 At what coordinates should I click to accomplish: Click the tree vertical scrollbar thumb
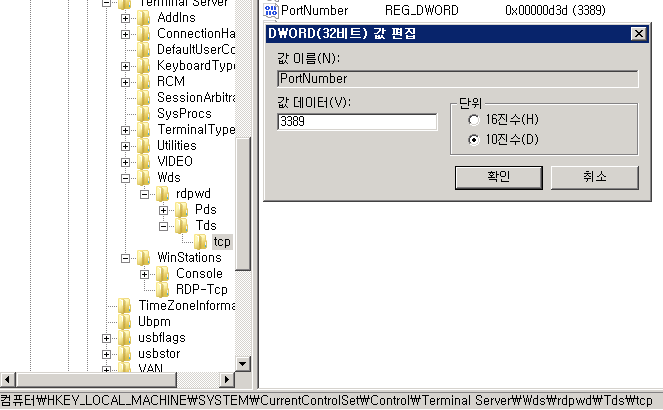(243, 204)
